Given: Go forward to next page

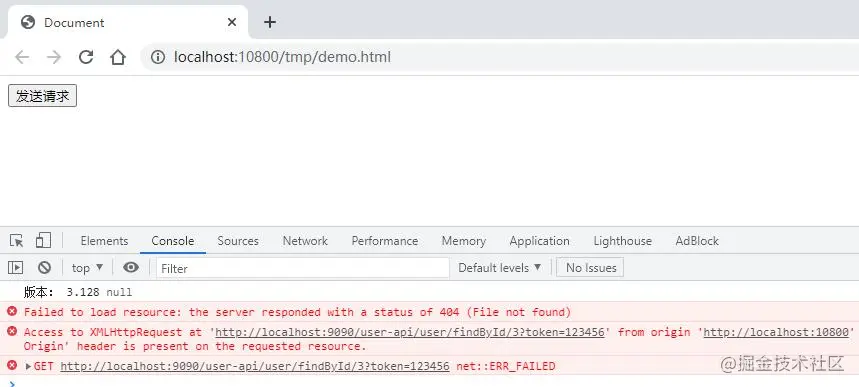Looking at the screenshot, I should (x=54, y=57).
